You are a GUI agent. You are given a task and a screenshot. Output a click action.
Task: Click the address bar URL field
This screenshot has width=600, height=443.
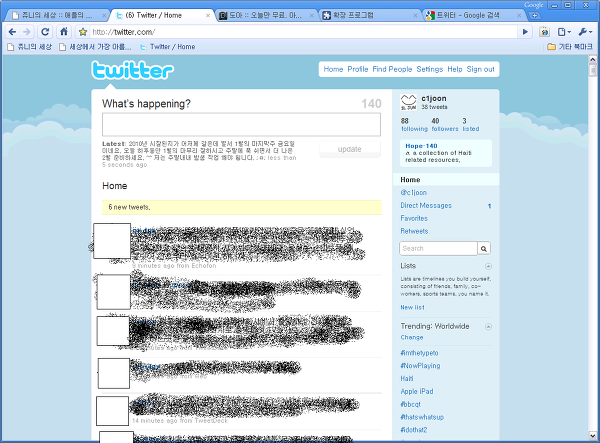tap(302, 32)
